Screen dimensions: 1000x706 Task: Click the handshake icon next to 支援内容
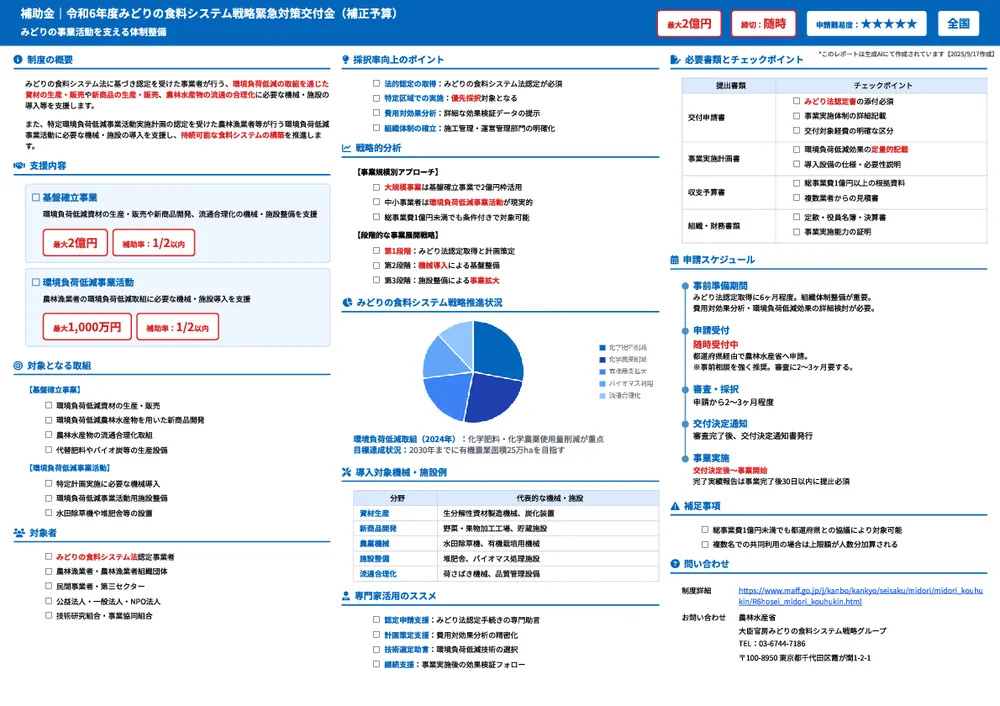(x=19, y=165)
